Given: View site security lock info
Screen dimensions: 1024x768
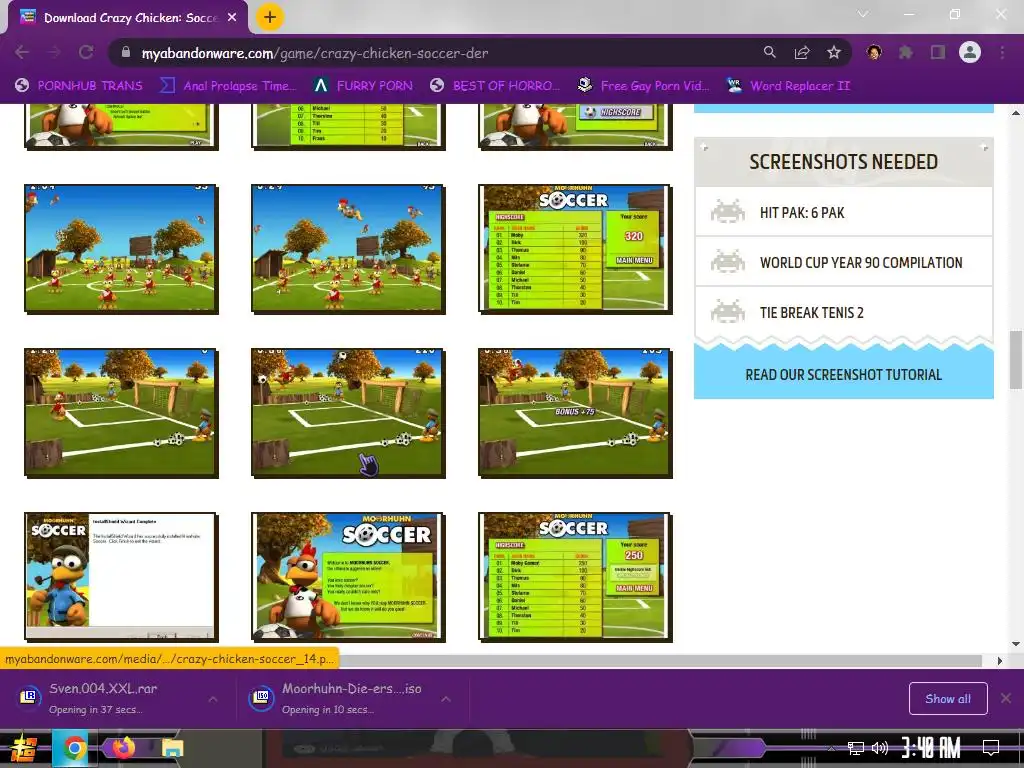Looking at the screenshot, I should pyautogui.click(x=126, y=53).
